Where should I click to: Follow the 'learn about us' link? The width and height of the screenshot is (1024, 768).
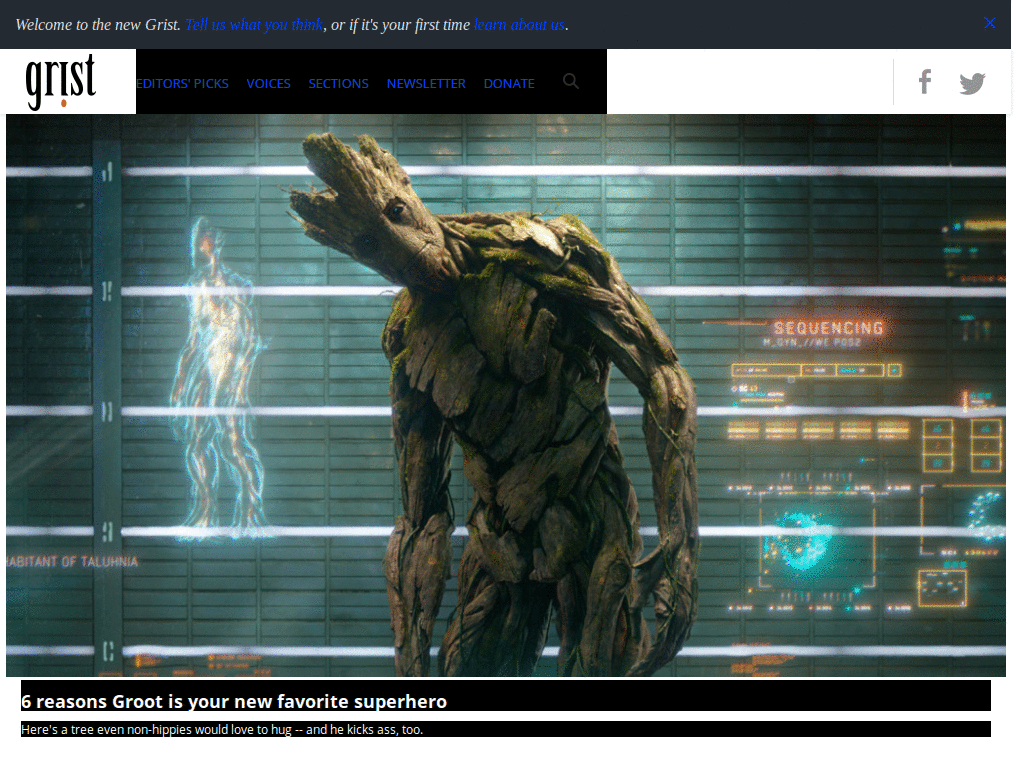tap(519, 25)
